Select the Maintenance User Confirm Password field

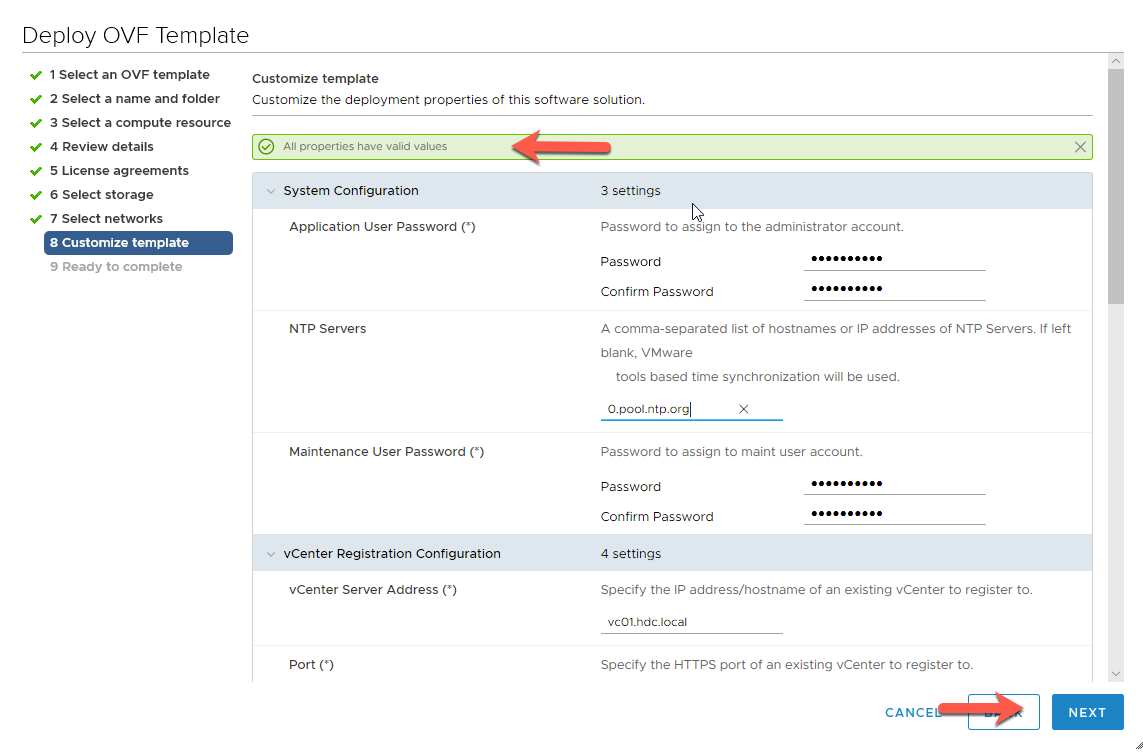click(x=893, y=513)
